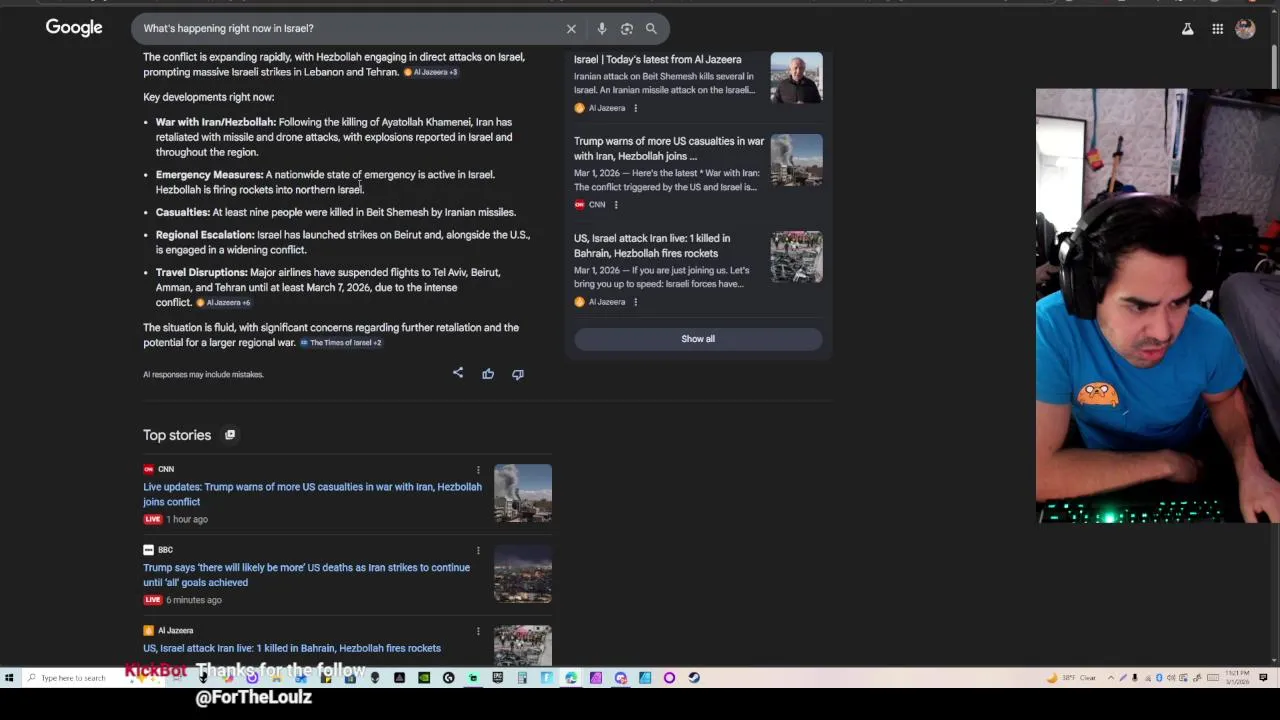Viewport: 1280px width, 720px height.
Task: Open Search Labs flask icon
Action: coord(1187,29)
